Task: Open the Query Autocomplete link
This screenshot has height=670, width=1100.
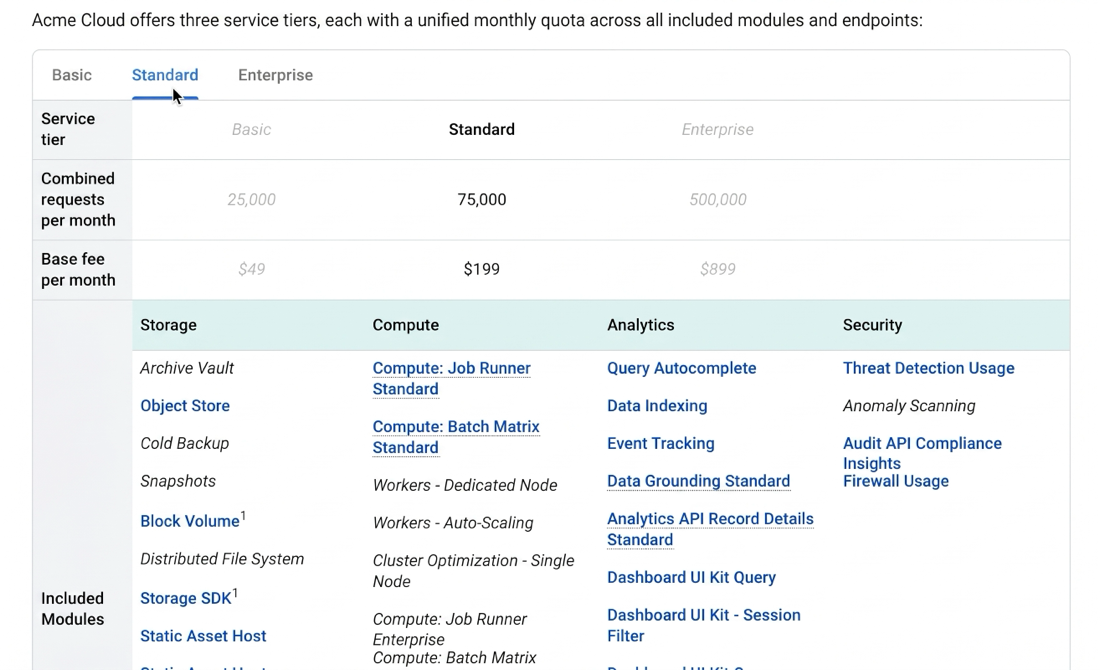Action: (x=681, y=368)
